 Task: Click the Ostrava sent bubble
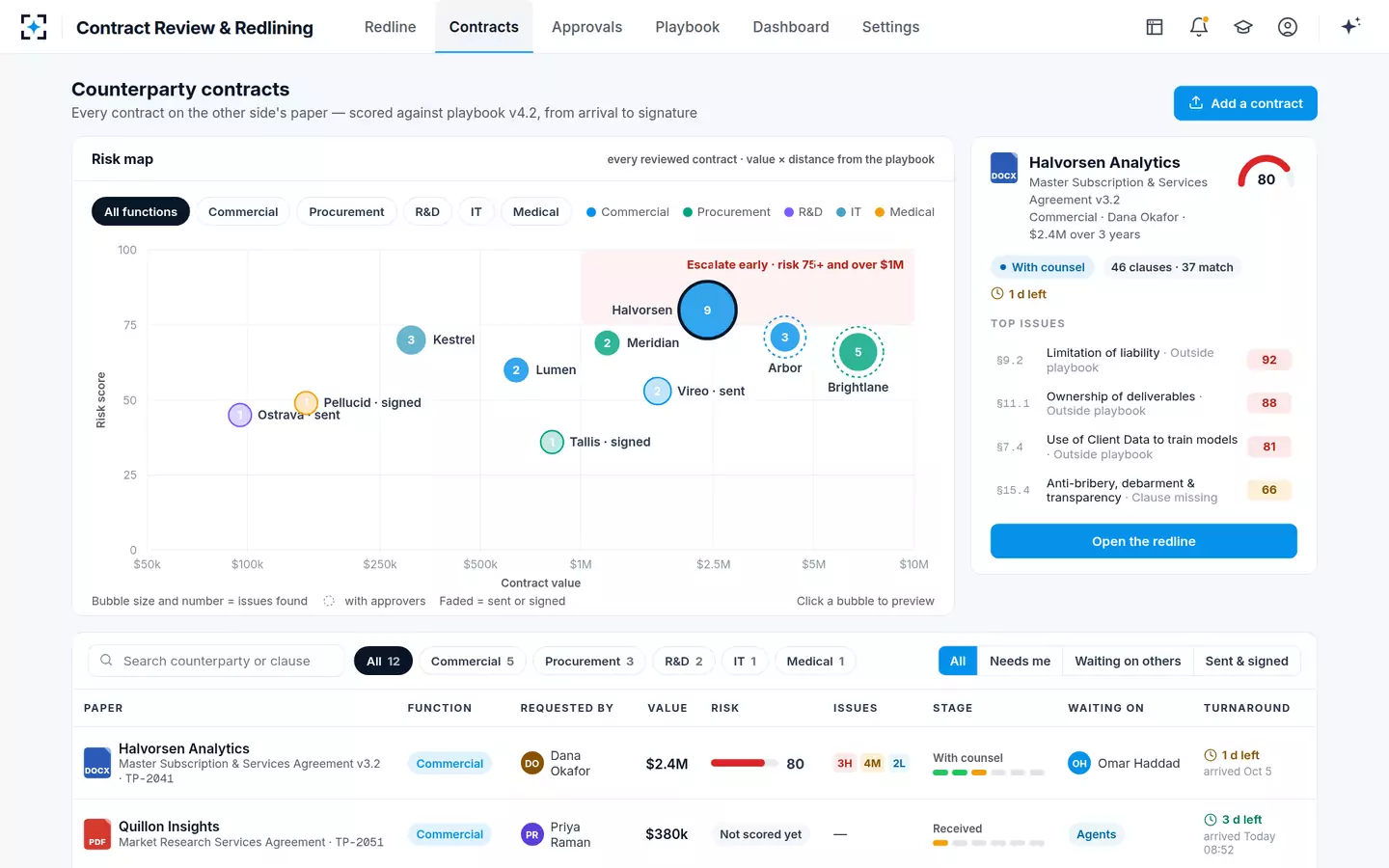pyautogui.click(x=239, y=415)
